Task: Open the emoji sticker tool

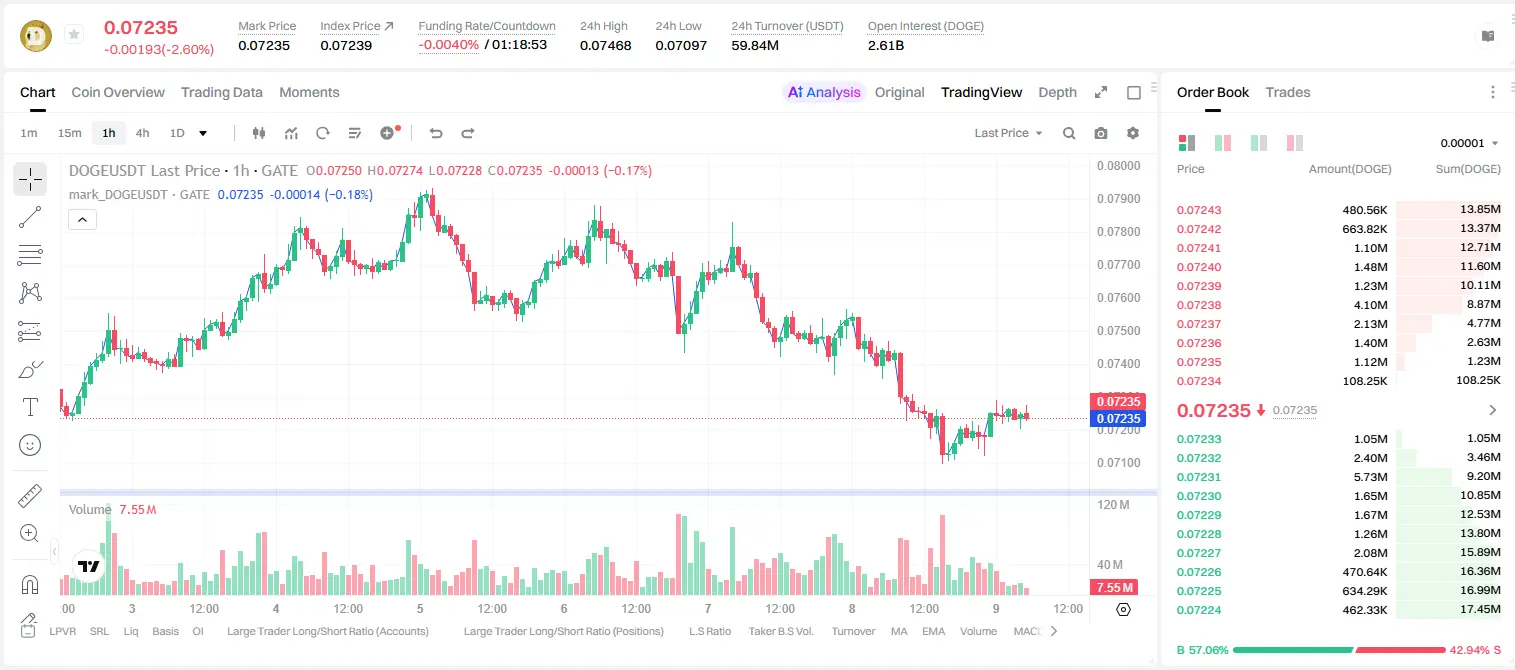Action: click(30, 445)
